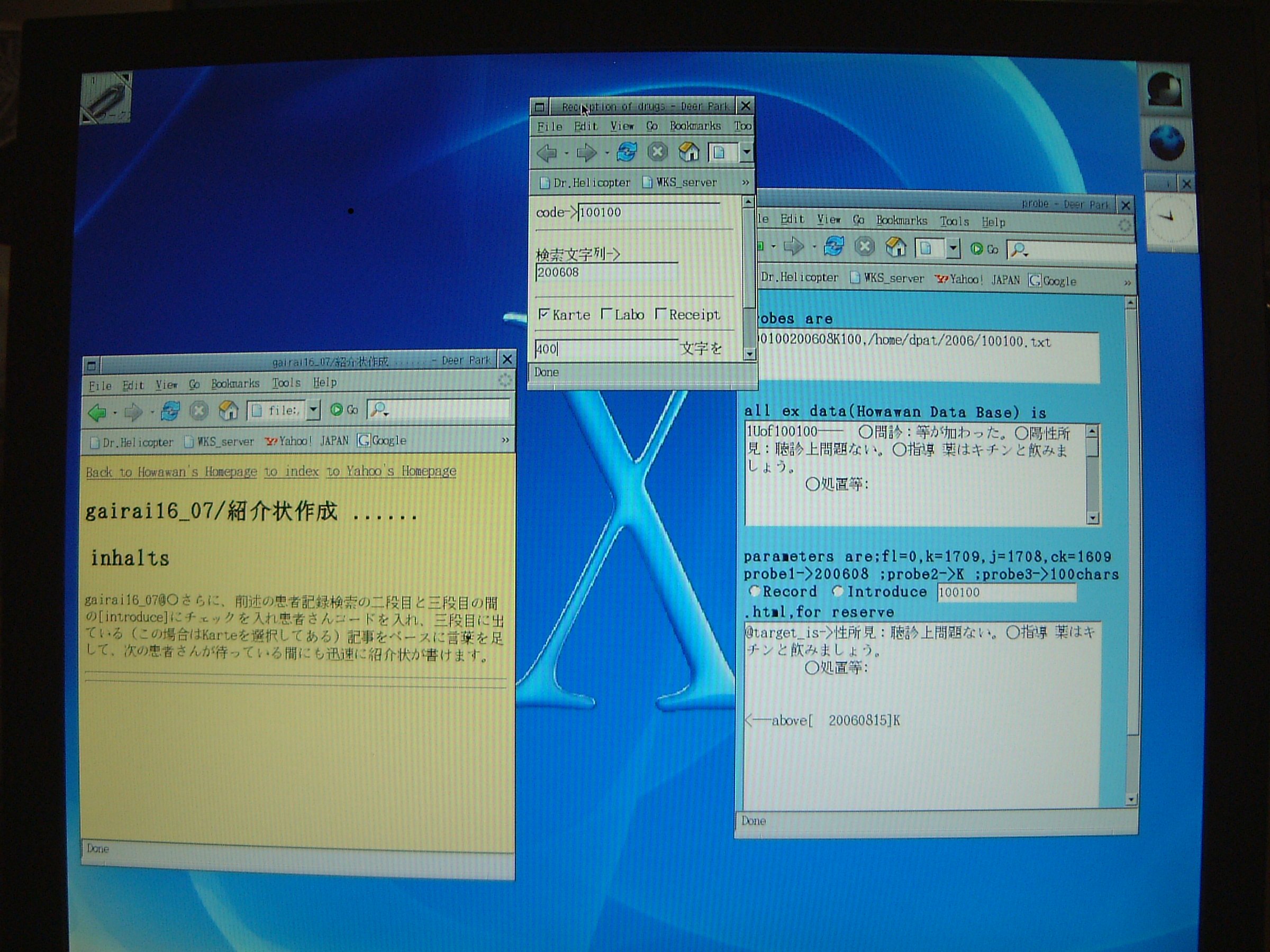Click search string field containing 200608

pos(607,272)
